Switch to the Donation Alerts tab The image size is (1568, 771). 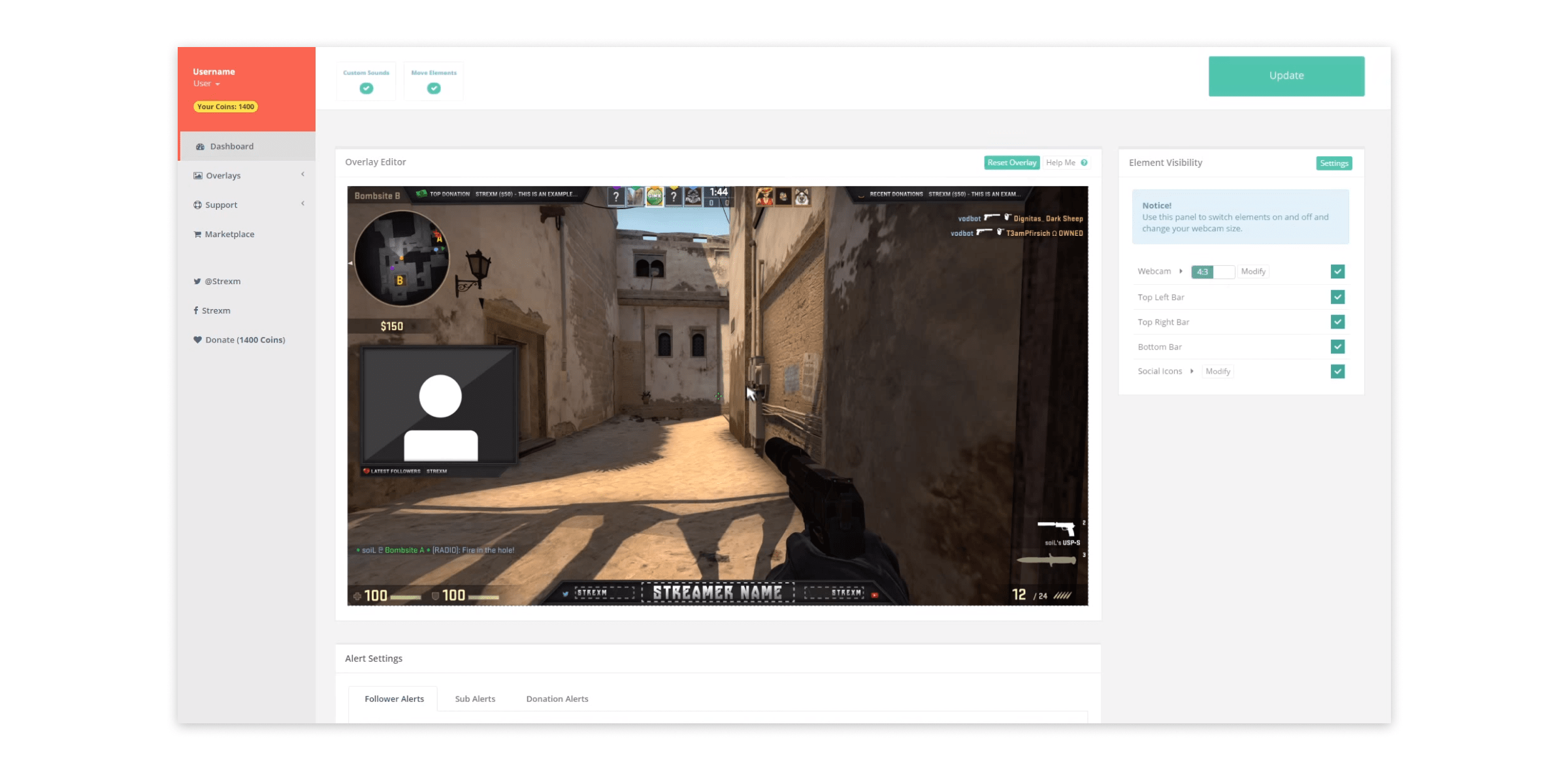coord(557,699)
